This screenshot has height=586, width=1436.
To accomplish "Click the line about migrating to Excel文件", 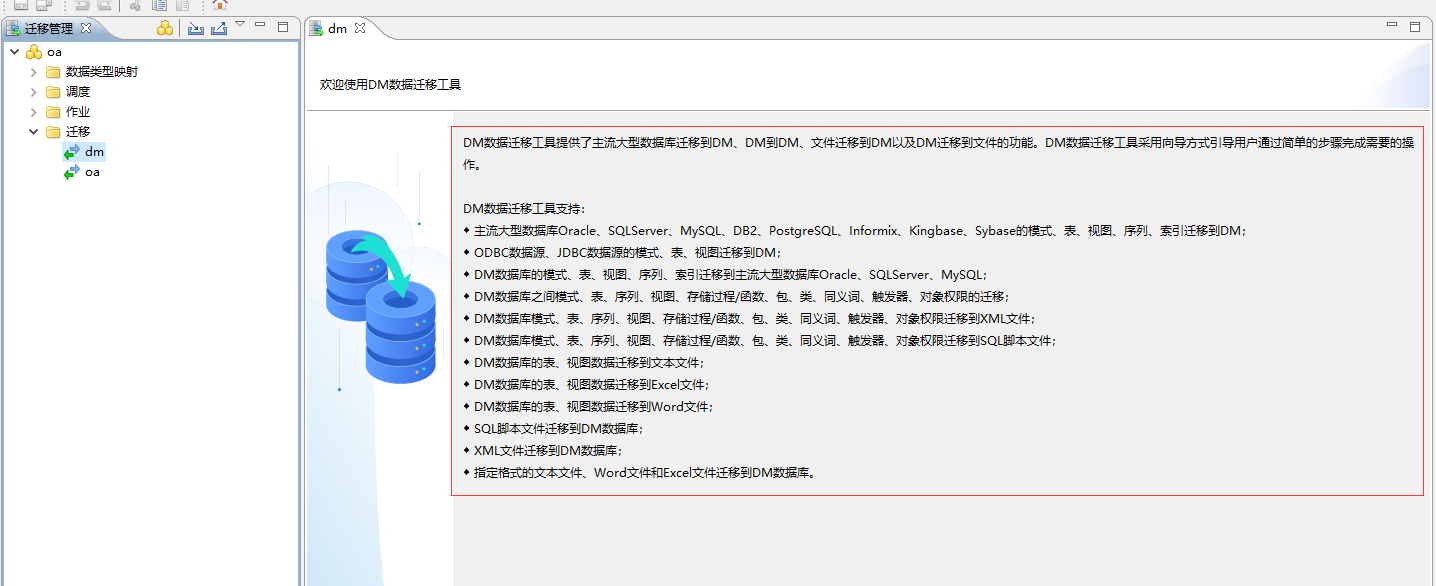I will [x=586, y=385].
